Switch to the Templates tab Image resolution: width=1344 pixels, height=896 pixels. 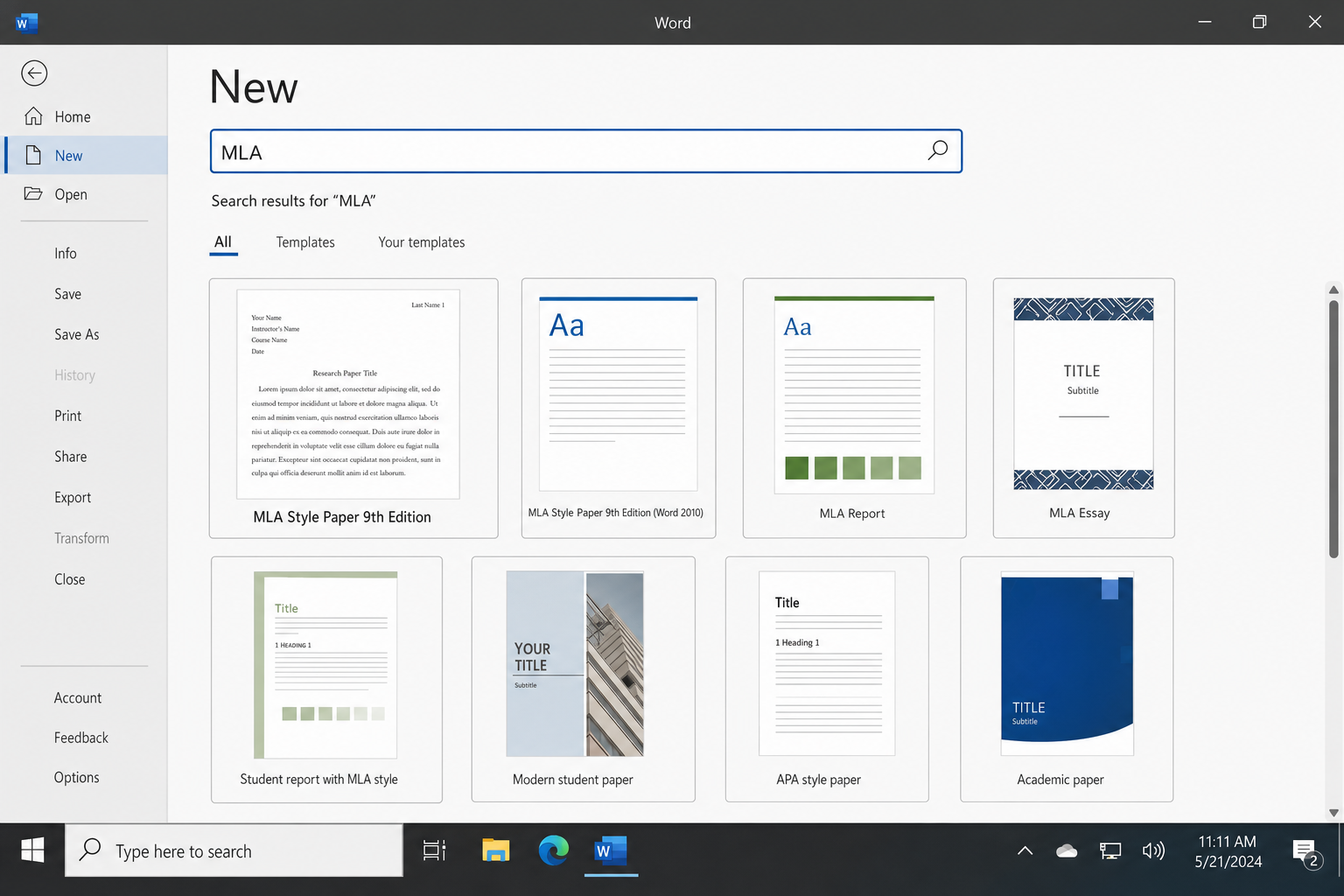click(x=305, y=242)
